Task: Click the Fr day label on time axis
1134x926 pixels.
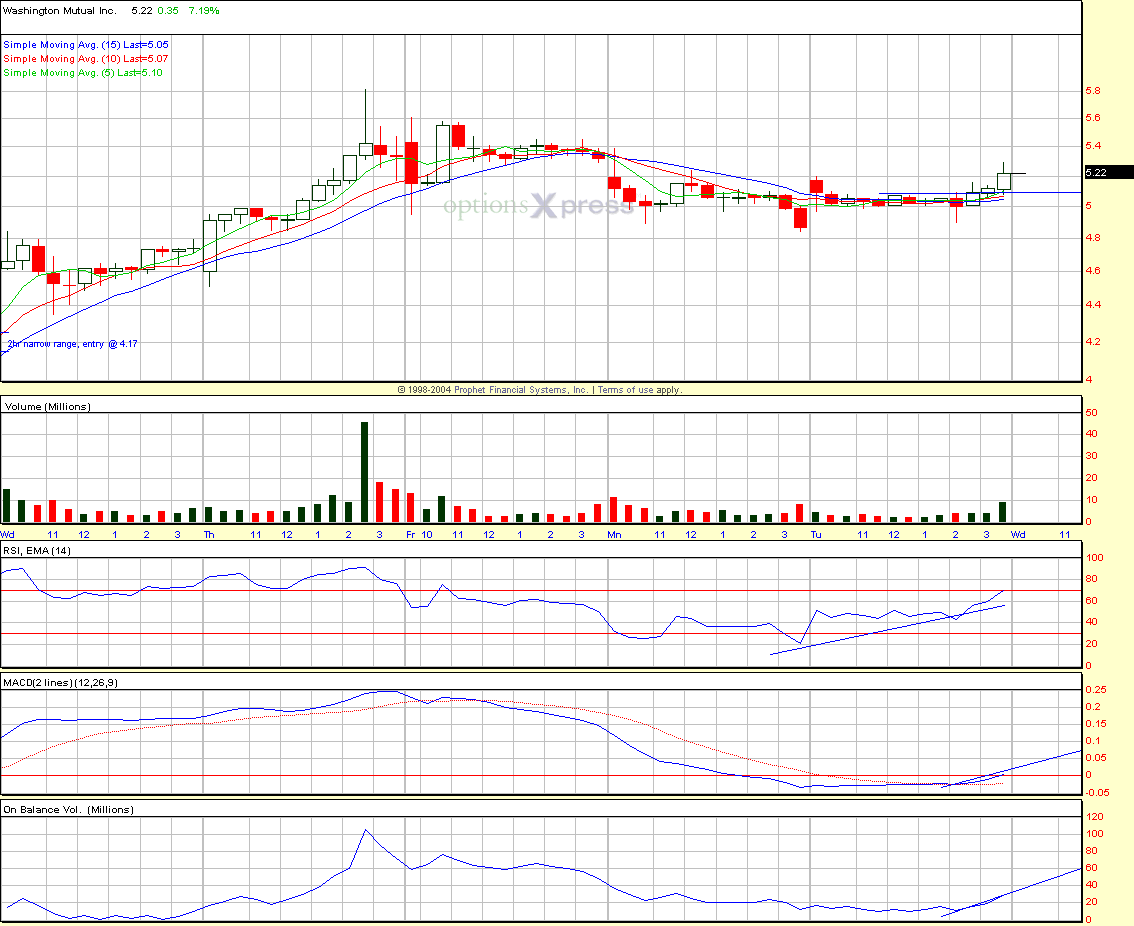Action: (x=410, y=535)
